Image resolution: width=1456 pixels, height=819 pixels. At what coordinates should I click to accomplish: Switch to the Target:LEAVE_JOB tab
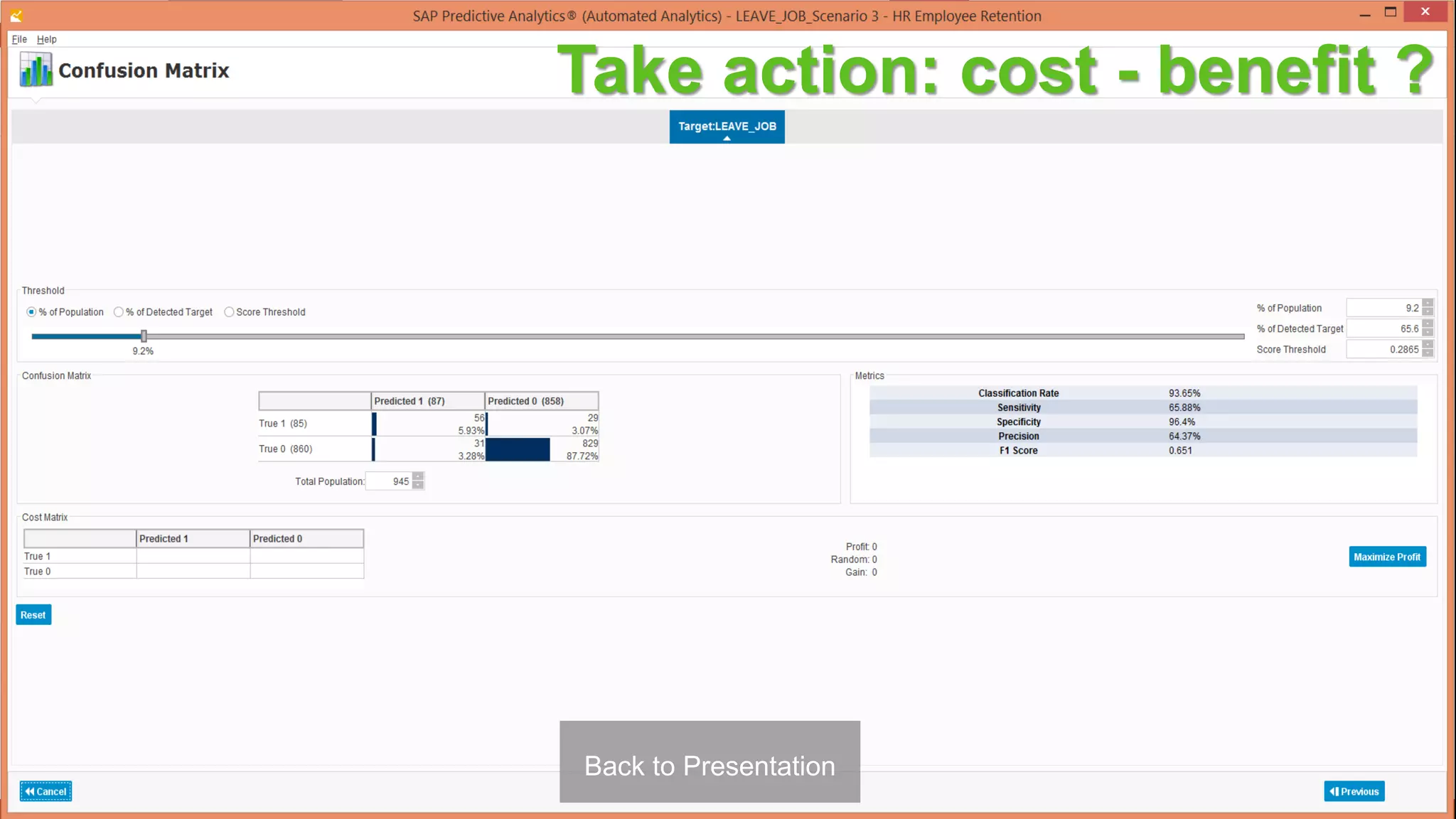[x=727, y=127]
